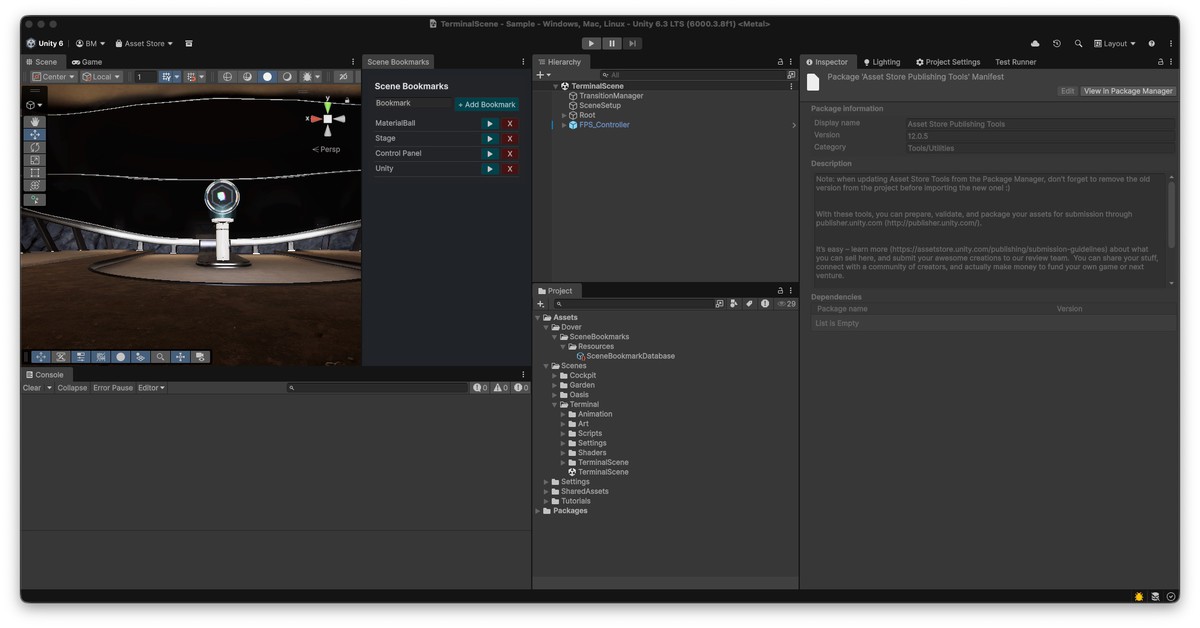Play the Control Panel bookmark

click(x=490, y=154)
